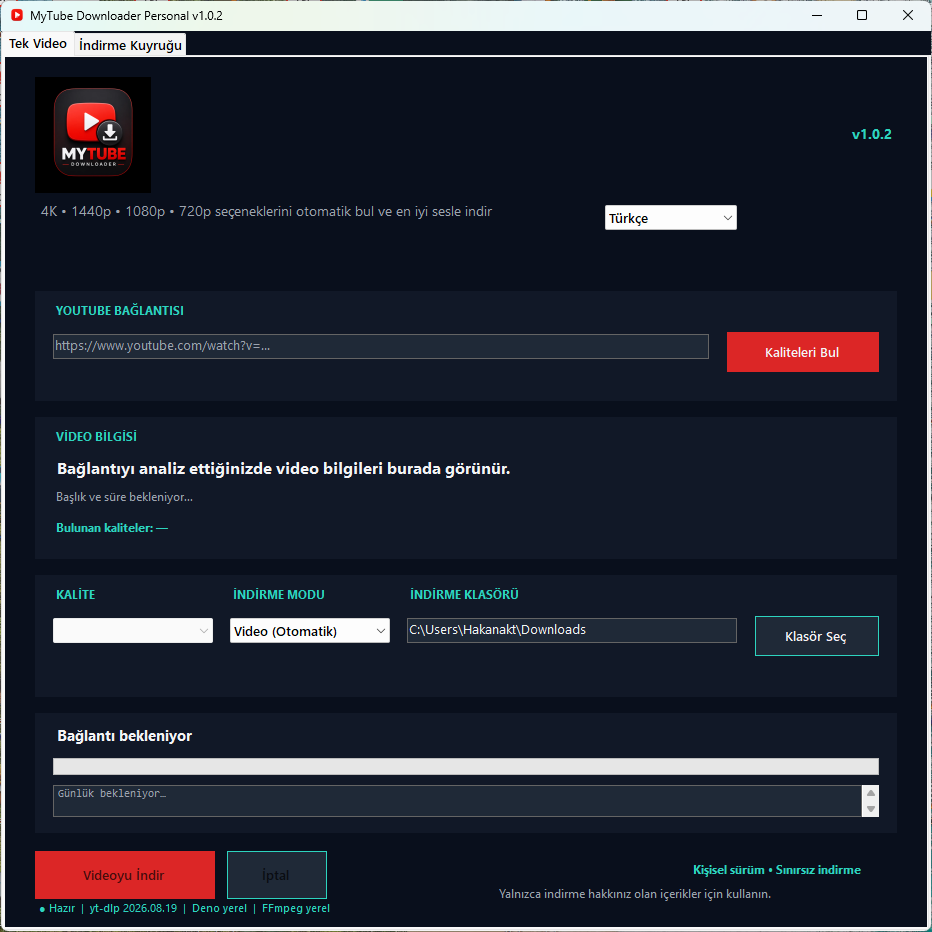Click Başlık ve süre bekleniyor text
The height and width of the screenshot is (932, 932).
click(124, 497)
